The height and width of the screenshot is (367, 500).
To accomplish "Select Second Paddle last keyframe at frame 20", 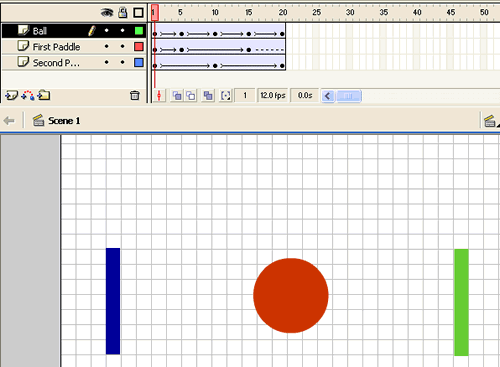I will 282,66.
